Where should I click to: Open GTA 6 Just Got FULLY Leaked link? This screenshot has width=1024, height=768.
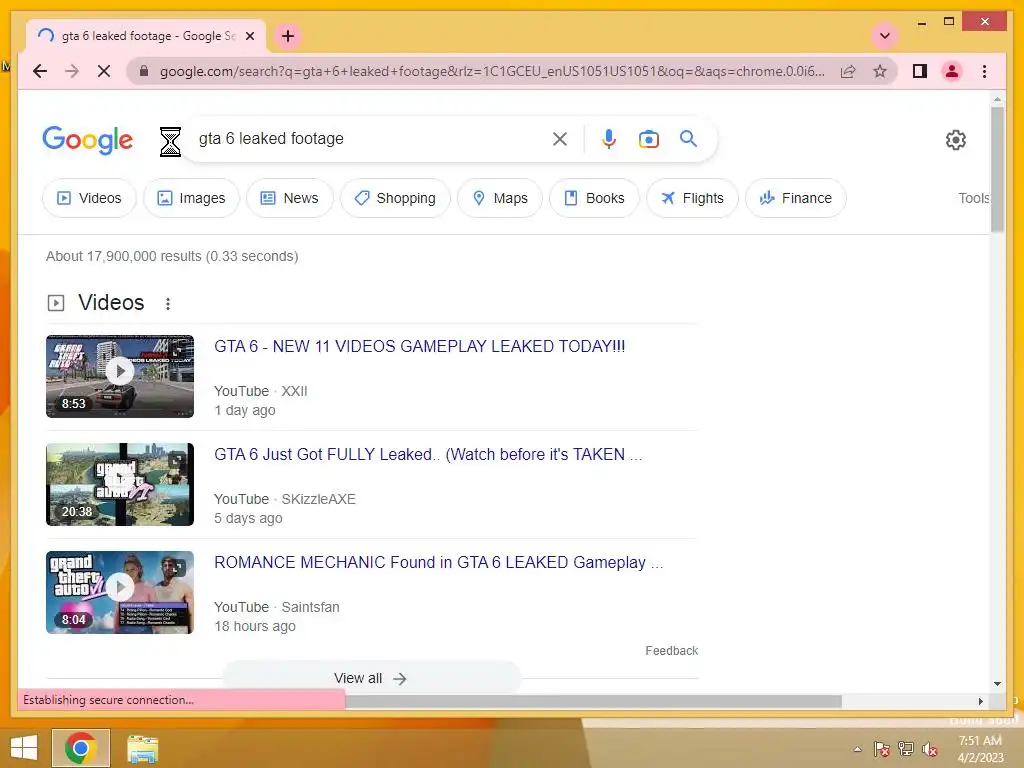point(428,455)
